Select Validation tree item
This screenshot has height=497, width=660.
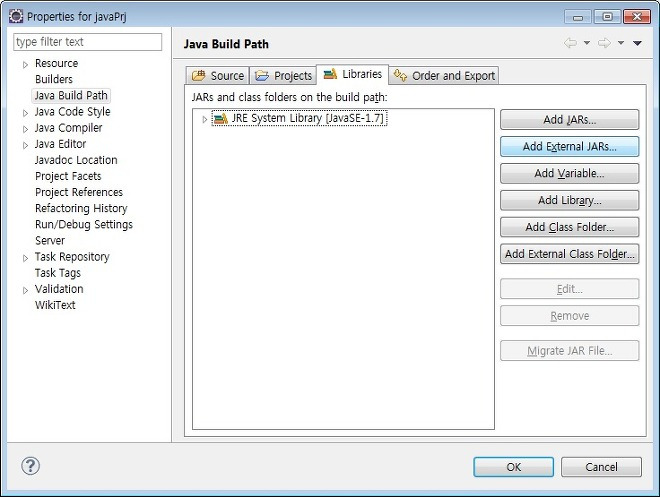pyautogui.click(x=59, y=289)
